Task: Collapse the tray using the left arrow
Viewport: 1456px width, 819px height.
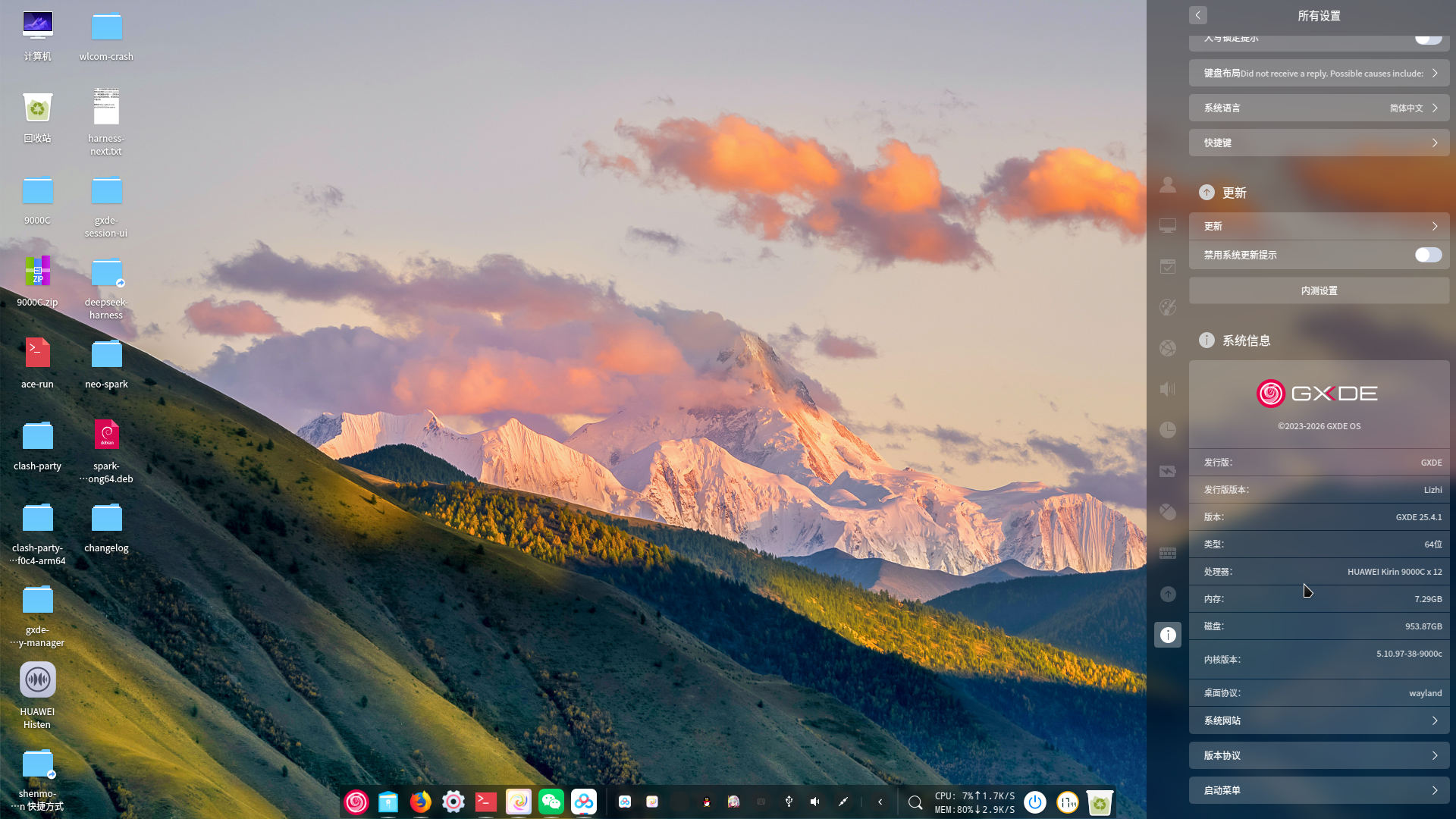Action: (880, 802)
